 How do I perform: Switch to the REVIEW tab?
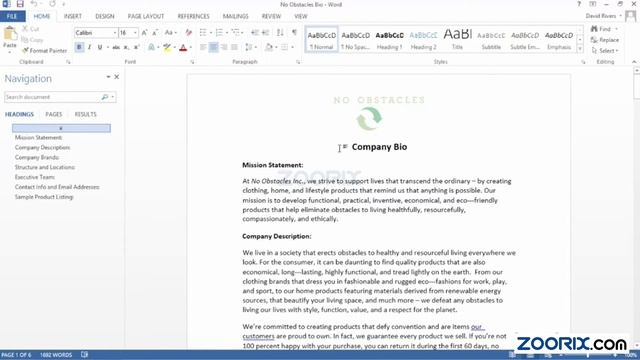point(271,16)
